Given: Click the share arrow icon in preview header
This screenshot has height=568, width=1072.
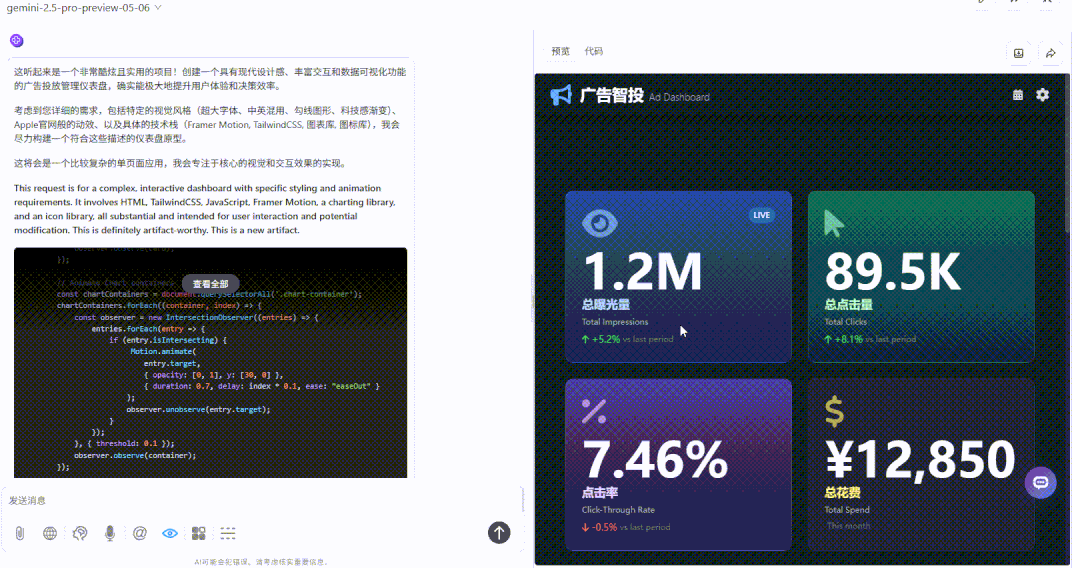Looking at the screenshot, I should tap(1051, 53).
